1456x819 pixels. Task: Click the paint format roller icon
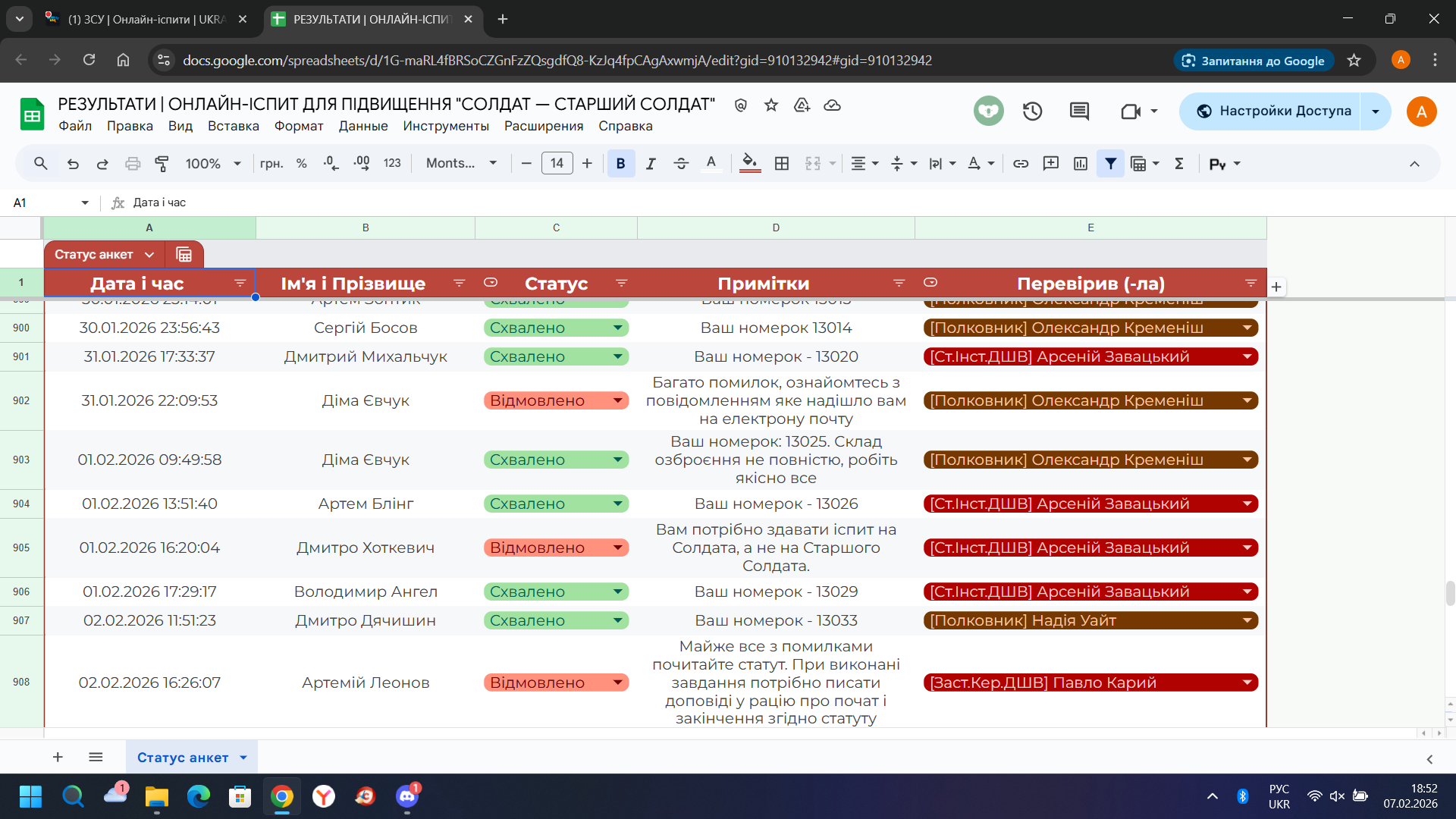coord(162,164)
